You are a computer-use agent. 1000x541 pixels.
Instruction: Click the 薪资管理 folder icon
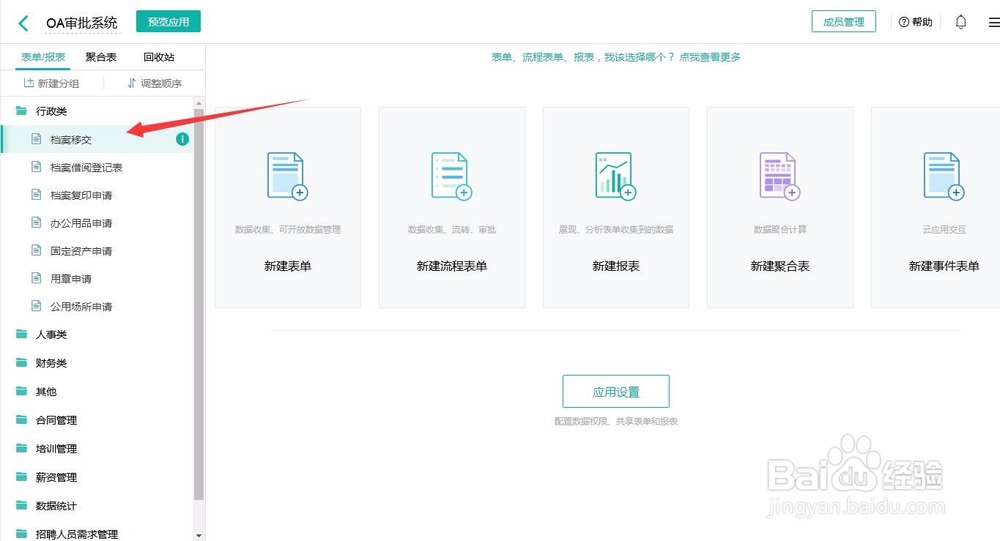click(x=22, y=477)
